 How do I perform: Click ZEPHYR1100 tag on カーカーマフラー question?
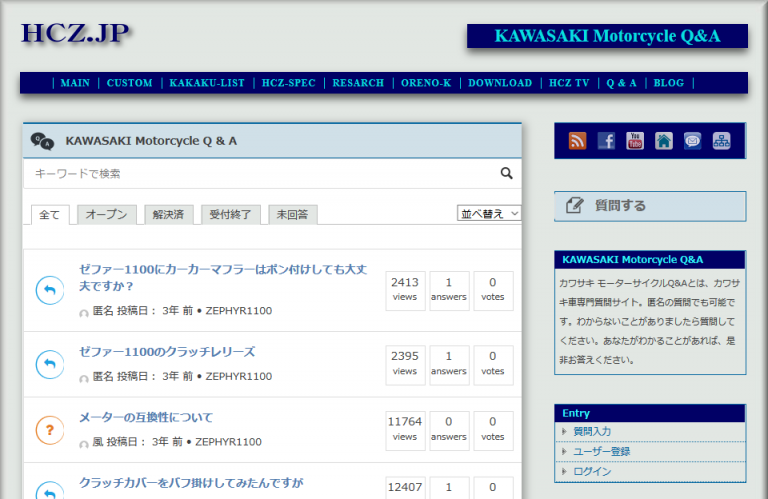coord(239,311)
